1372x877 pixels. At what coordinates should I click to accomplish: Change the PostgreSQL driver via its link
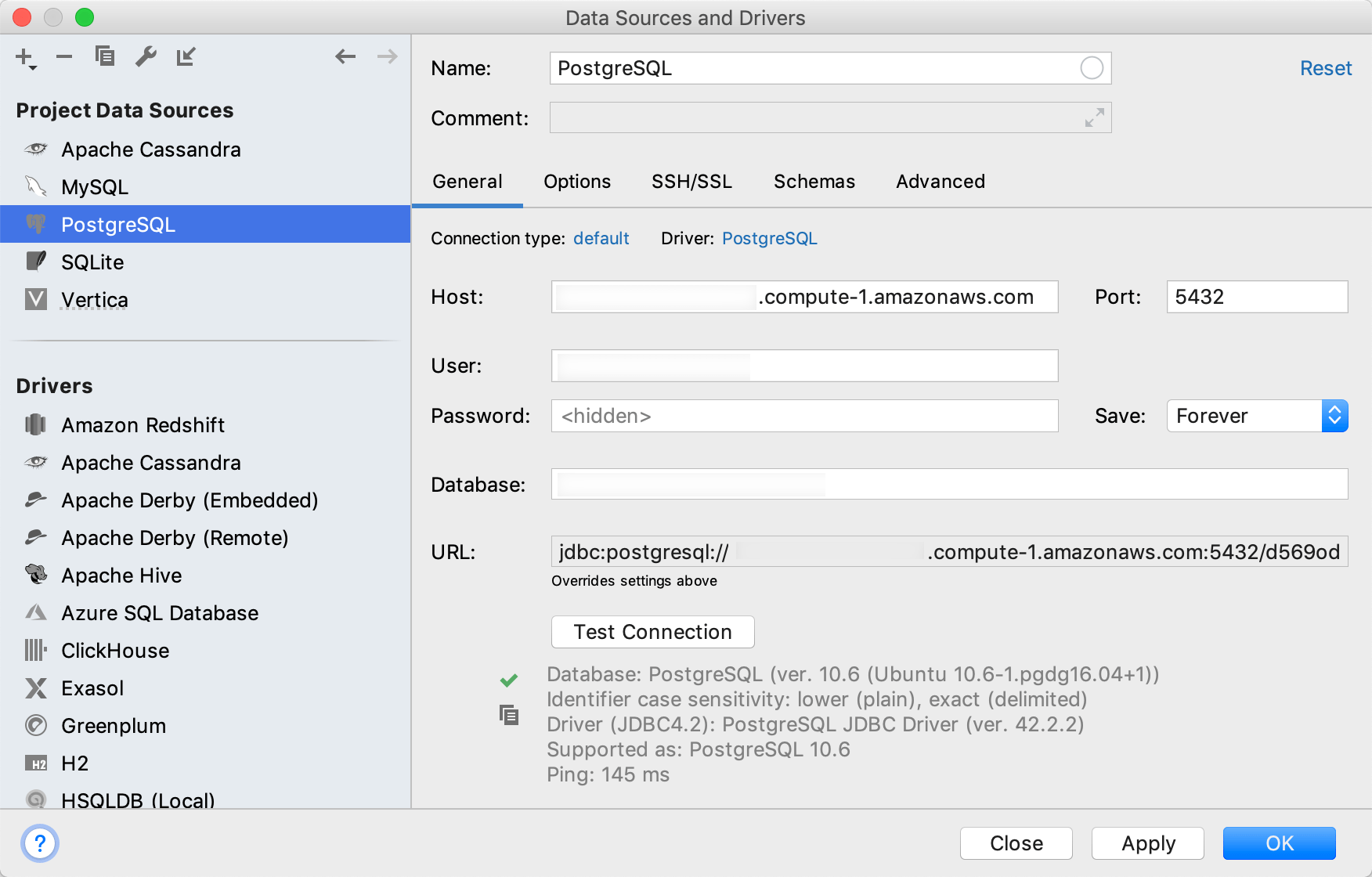[x=769, y=238]
